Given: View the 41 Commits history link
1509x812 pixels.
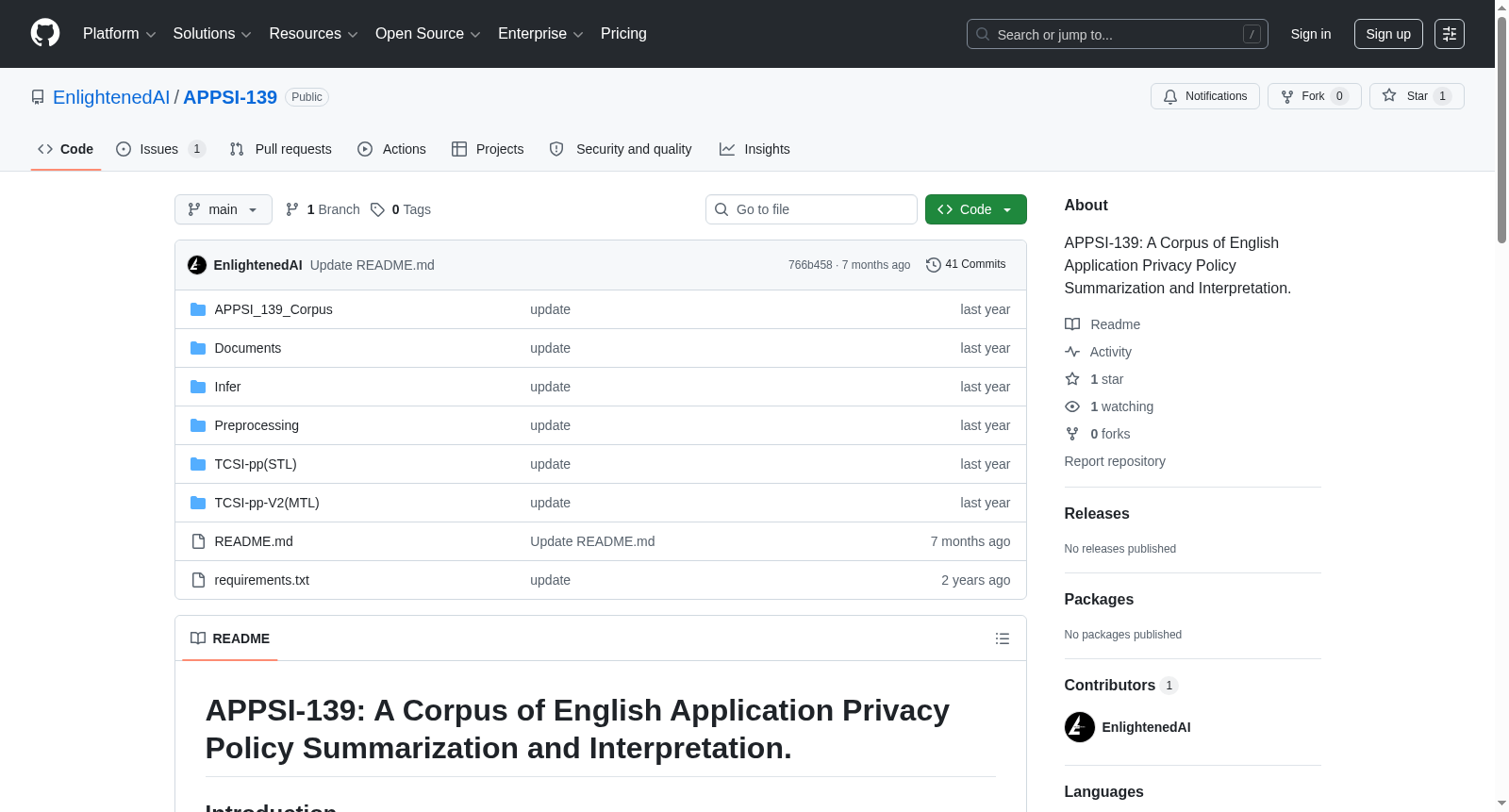Looking at the screenshot, I should pyautogui.click(x=966, y=265).
